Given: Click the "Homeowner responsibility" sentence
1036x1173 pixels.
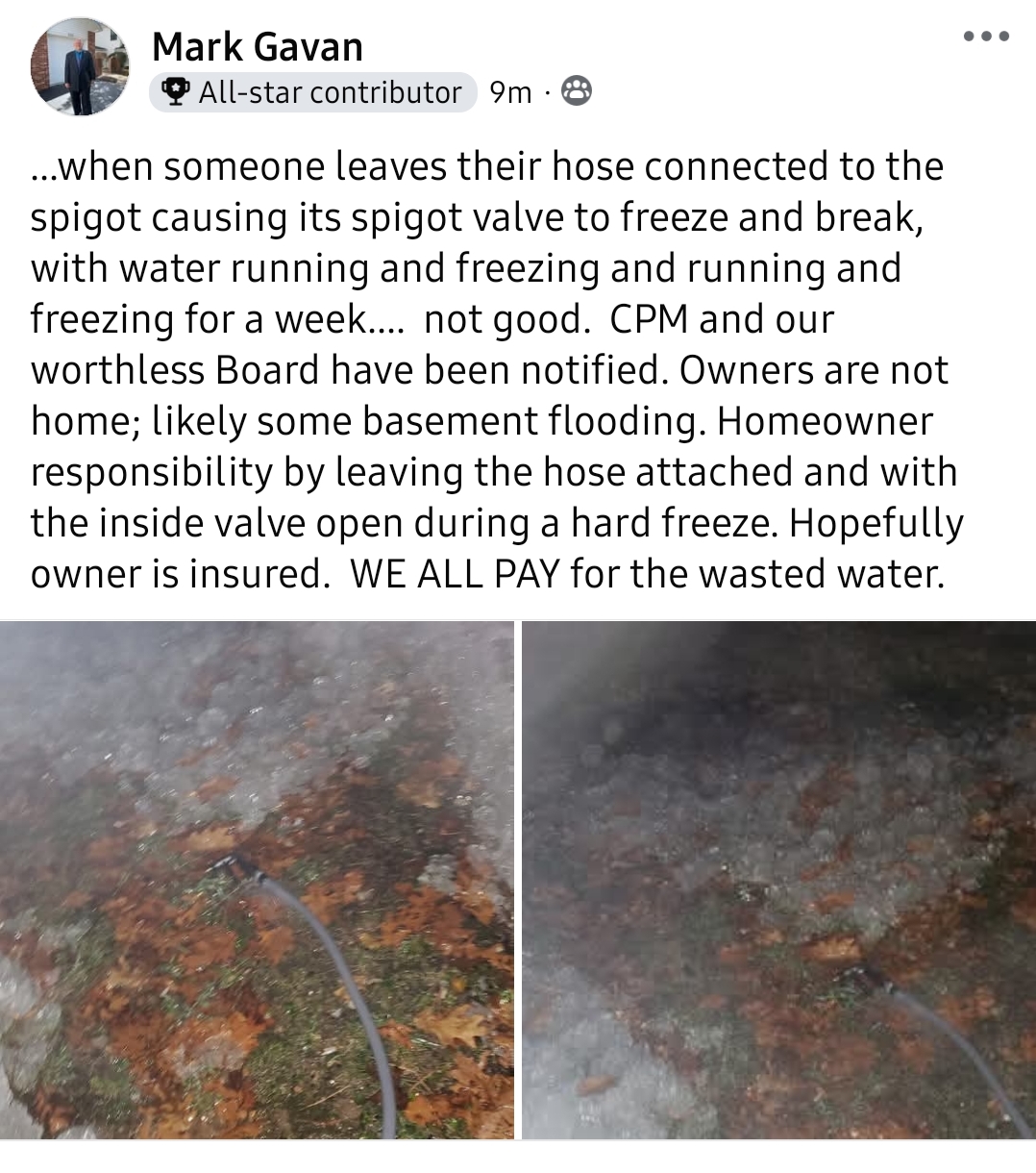Looking at the screenshot, I should click(497, 472).
